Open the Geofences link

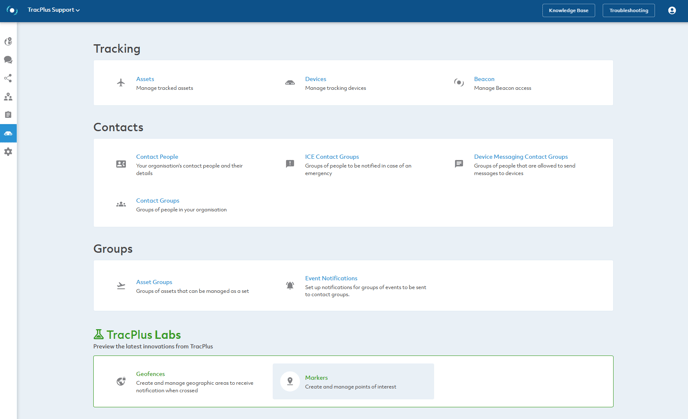(150, 374)
